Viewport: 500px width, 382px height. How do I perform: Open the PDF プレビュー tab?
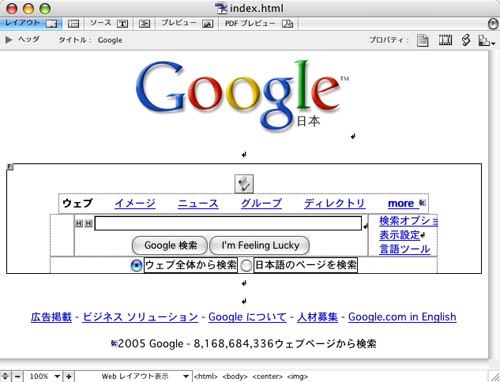click(259, 23)
